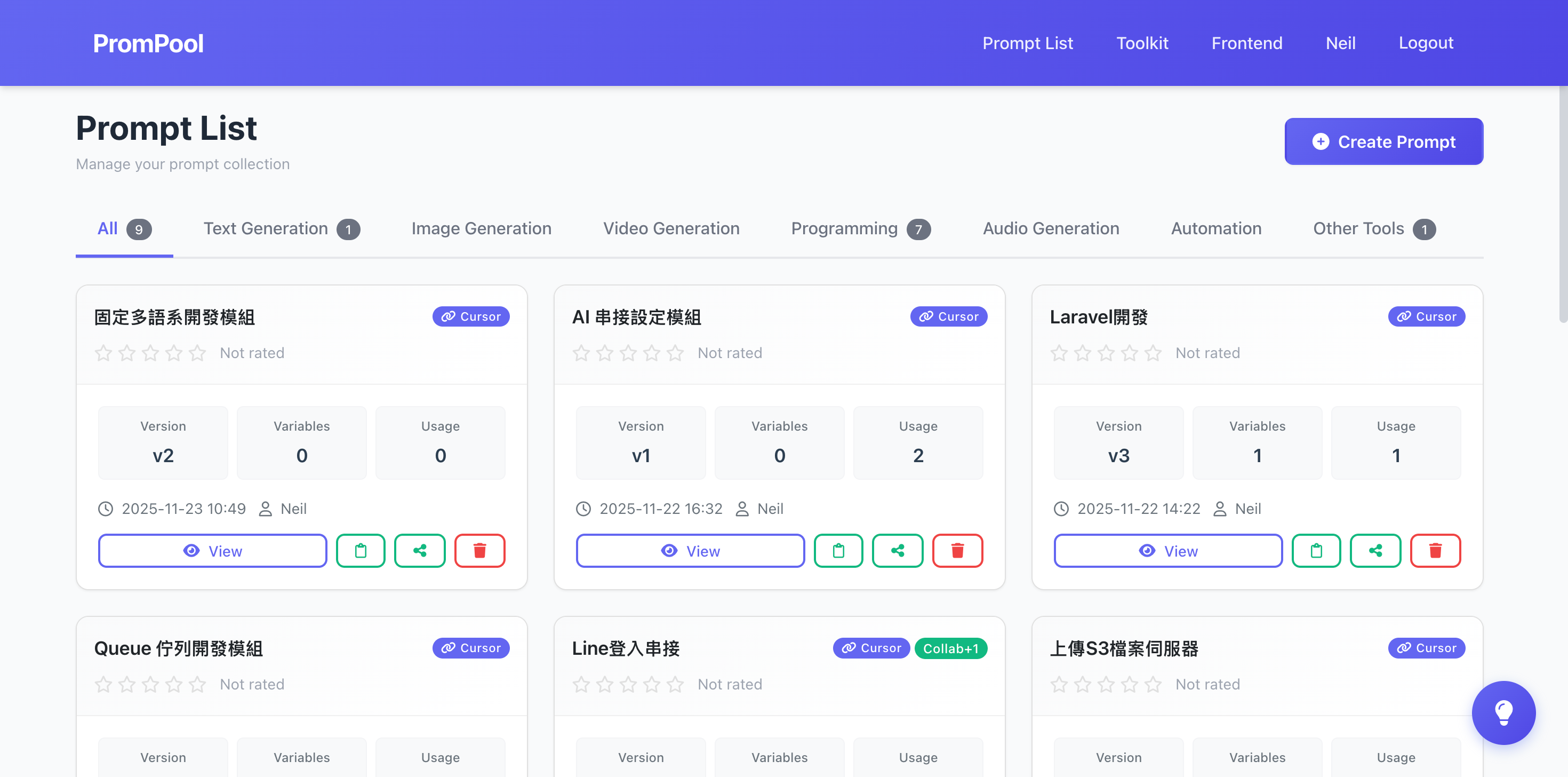
Task: Click Logout in the navigation bar
Action: (1426, 43)
